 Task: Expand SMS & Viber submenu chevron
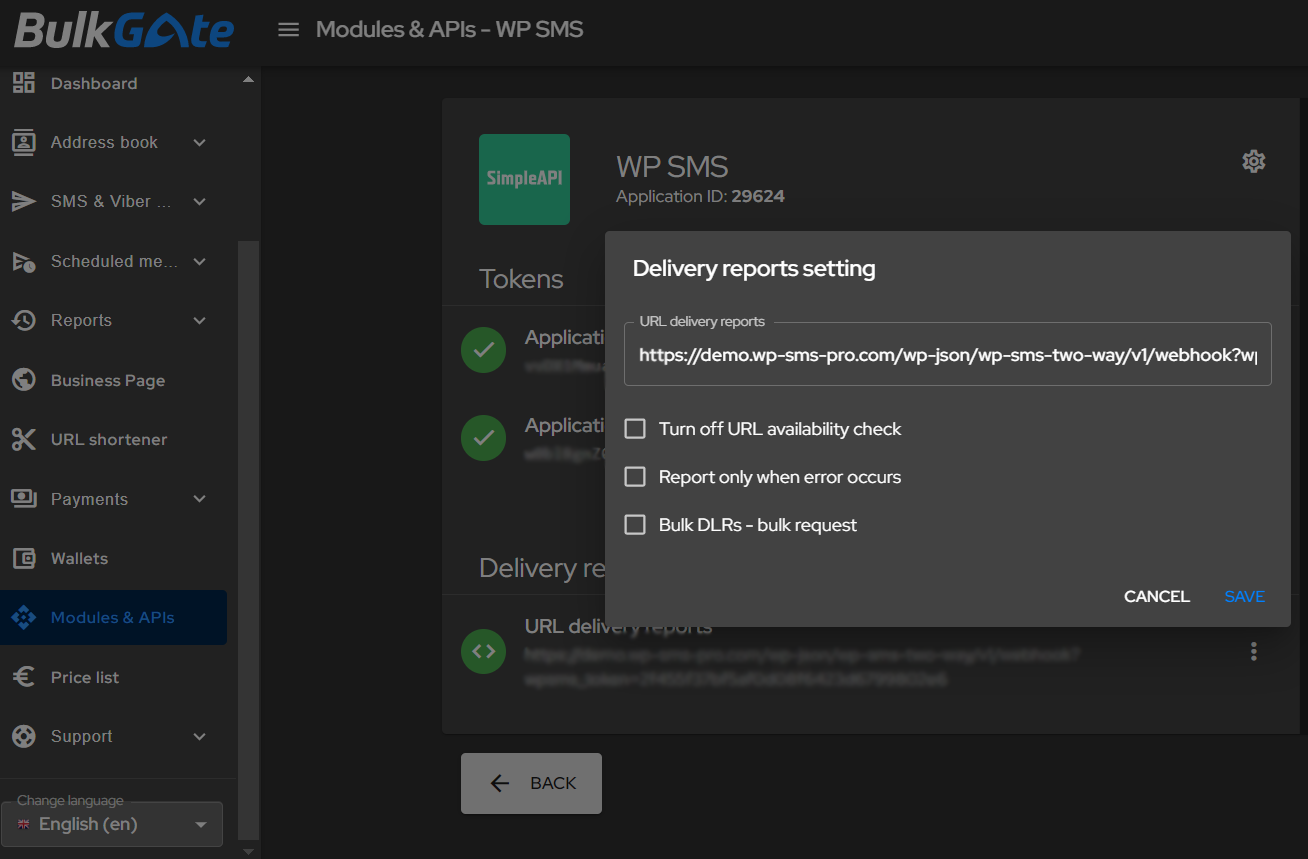tap(199, 202)
